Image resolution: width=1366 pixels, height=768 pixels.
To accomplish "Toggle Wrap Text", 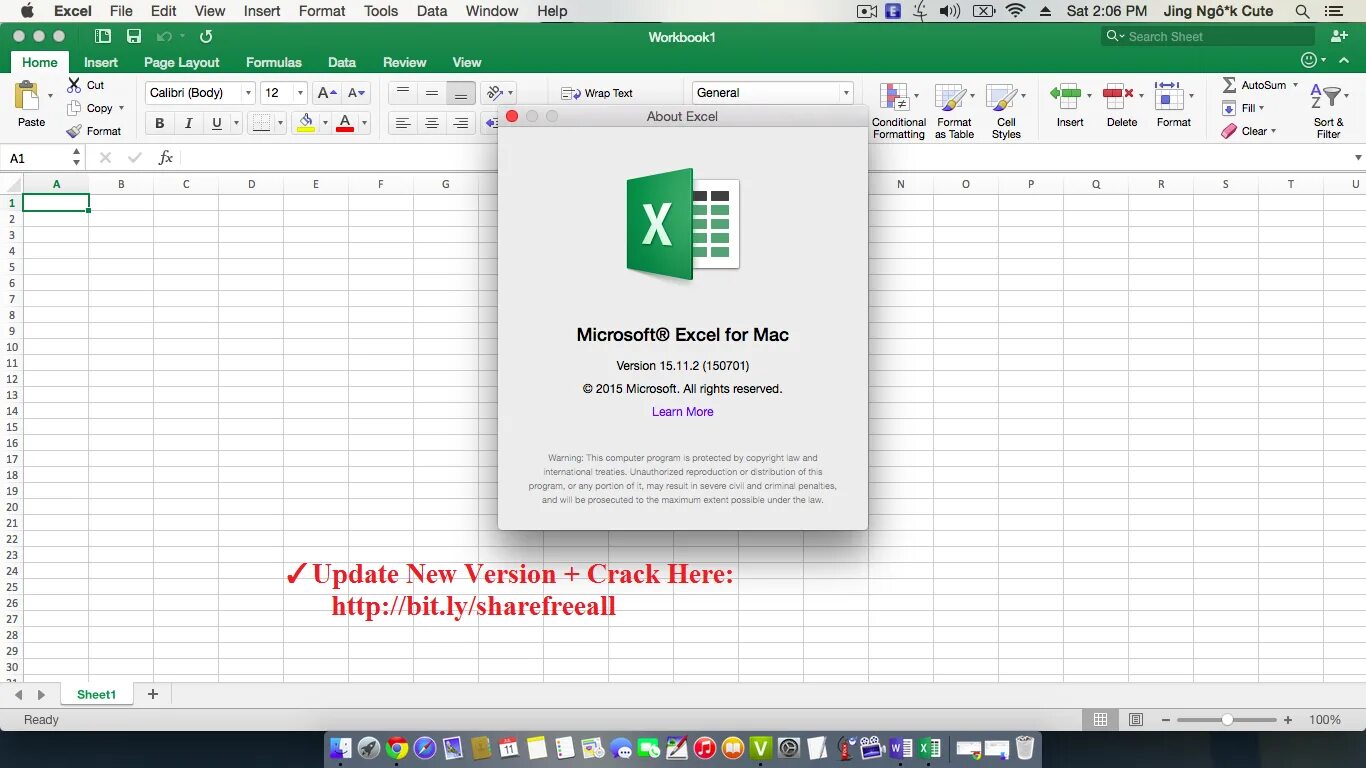I will pyautogui.click(x=597, y=93).
